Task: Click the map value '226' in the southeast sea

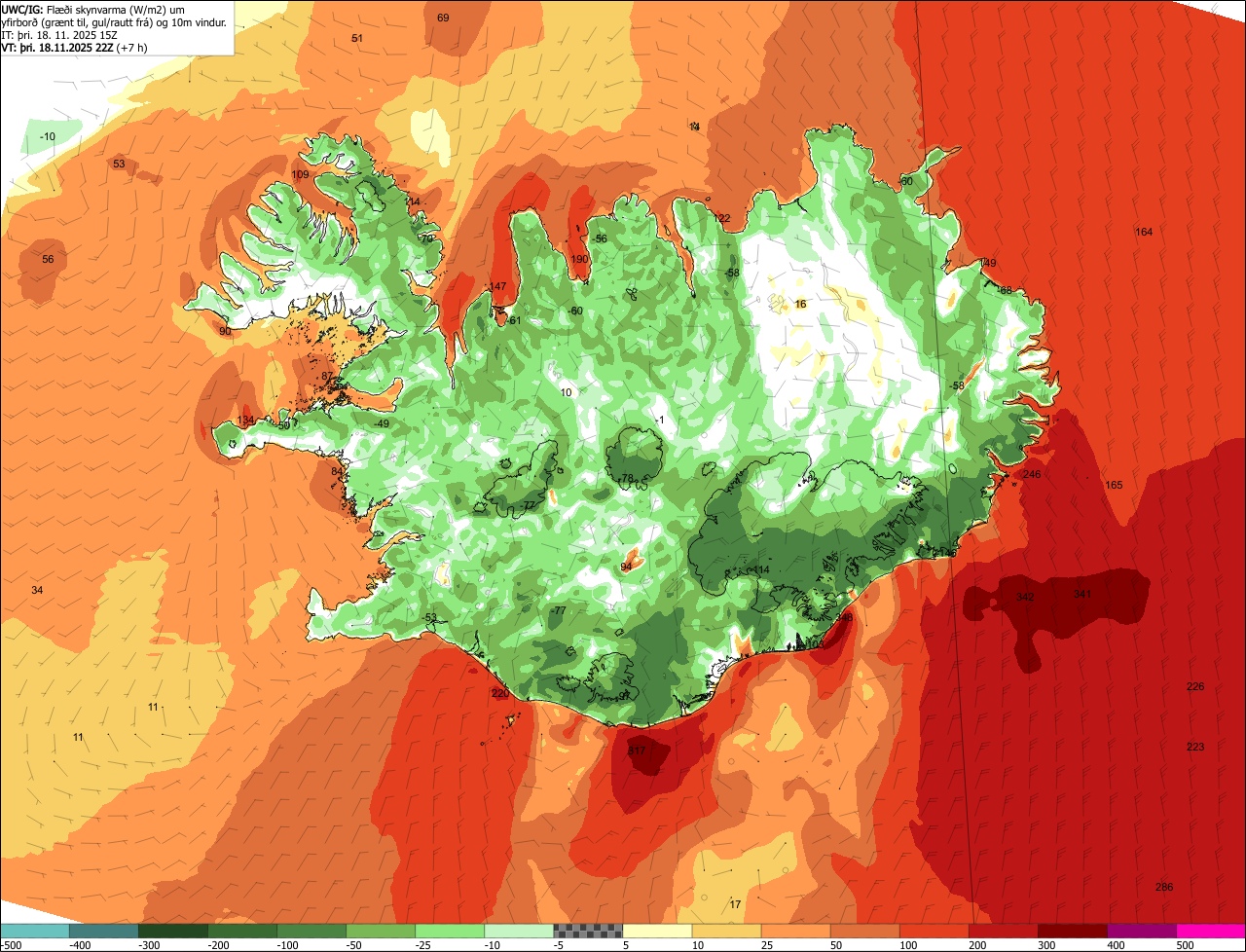Action: [x=1195, y=687]
